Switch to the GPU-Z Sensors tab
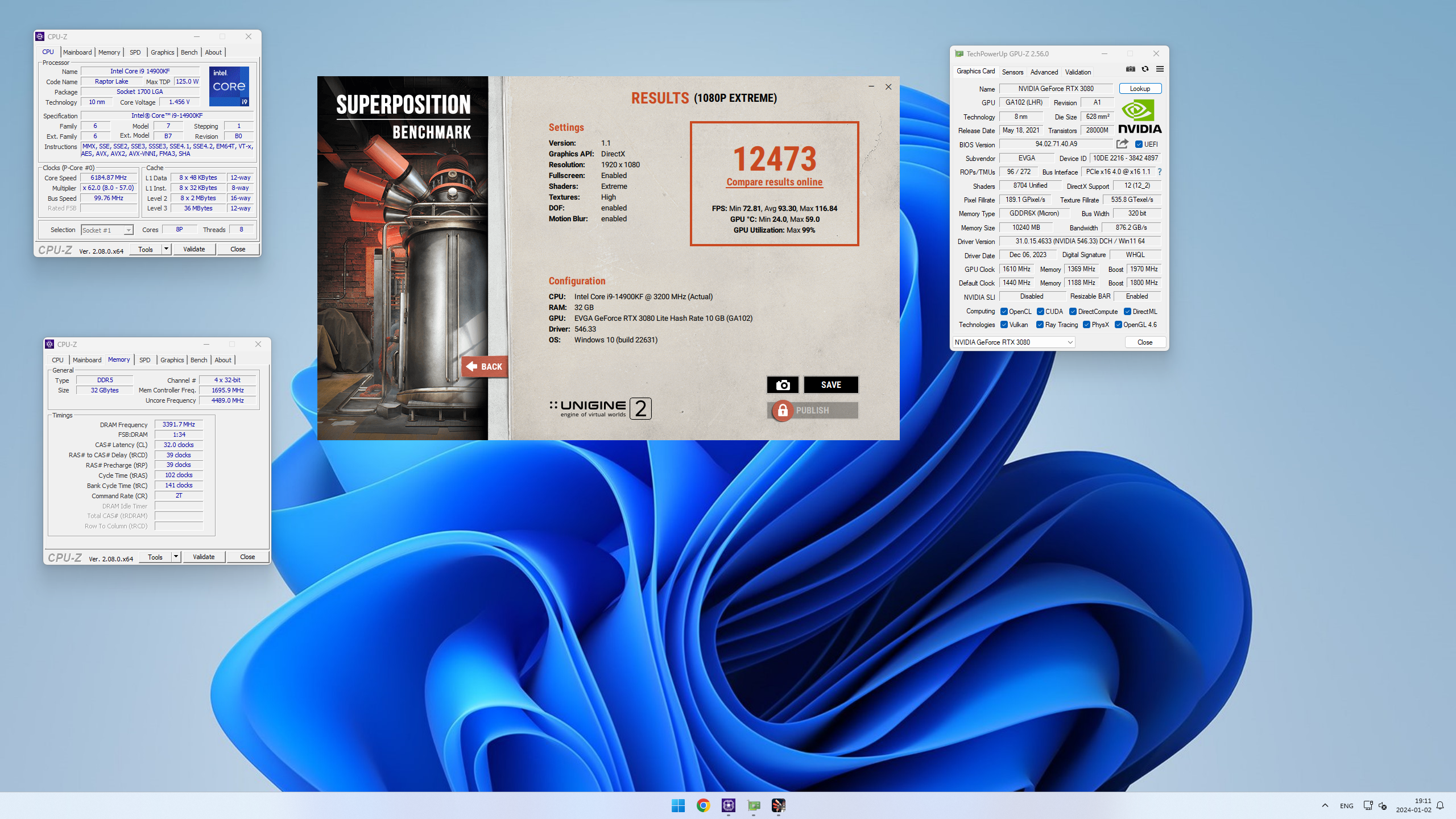 [x=1012, y=72]
